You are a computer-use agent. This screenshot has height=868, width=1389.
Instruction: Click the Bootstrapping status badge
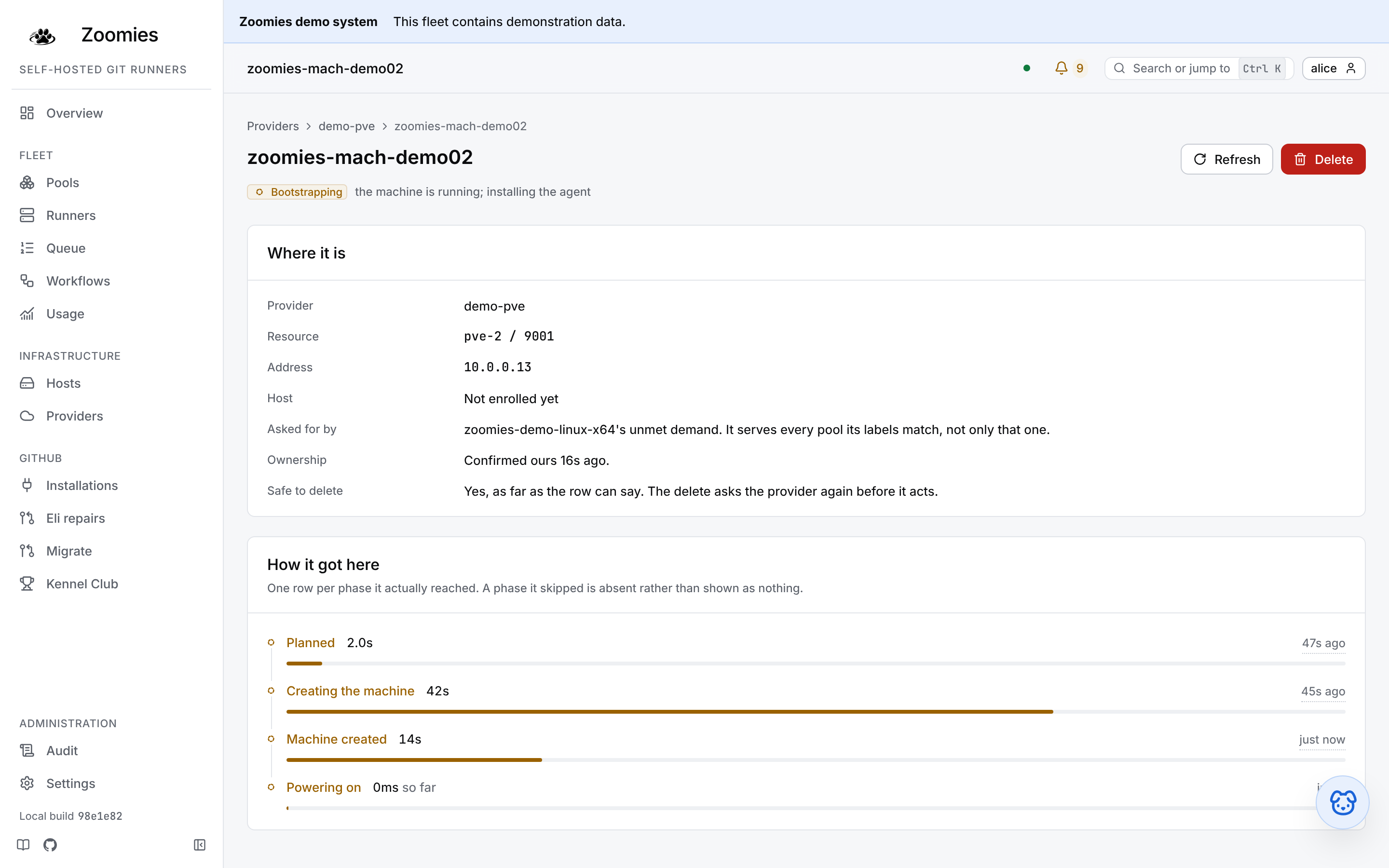(x=297, y=192)
